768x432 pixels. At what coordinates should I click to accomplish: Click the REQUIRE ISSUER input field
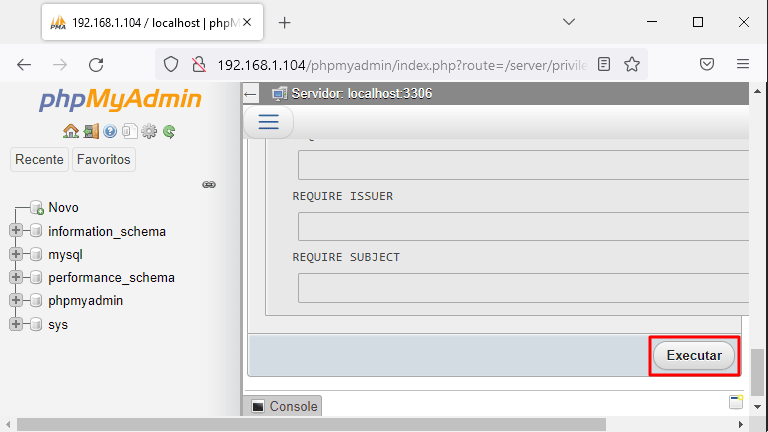523,226
